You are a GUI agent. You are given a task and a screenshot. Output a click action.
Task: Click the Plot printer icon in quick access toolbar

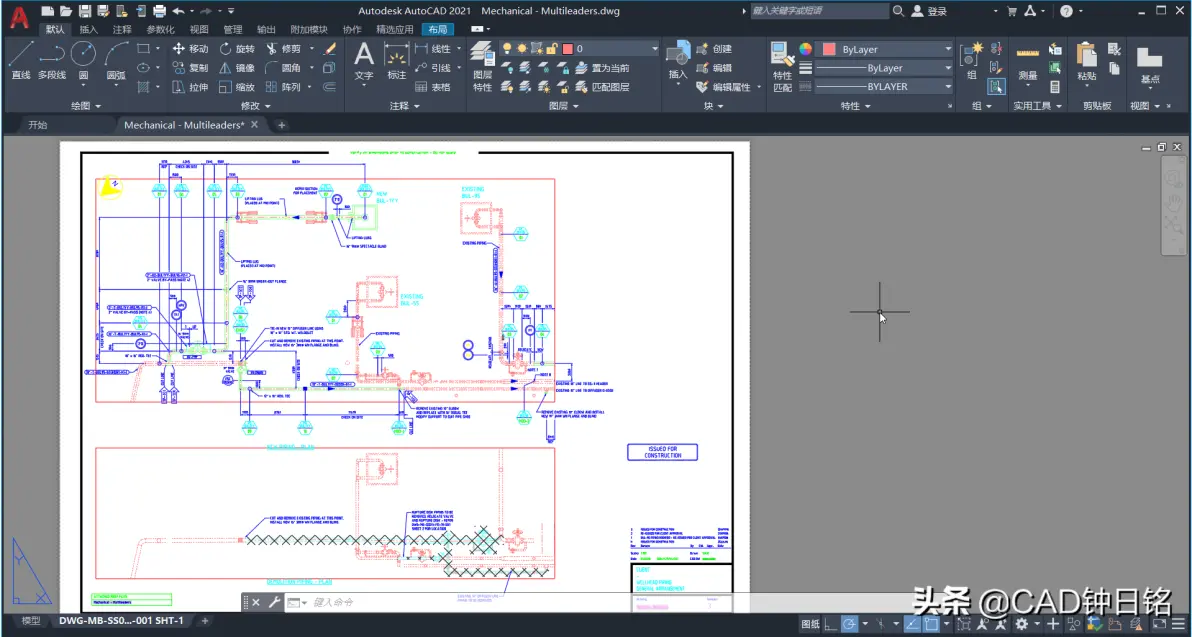point(159,11)
